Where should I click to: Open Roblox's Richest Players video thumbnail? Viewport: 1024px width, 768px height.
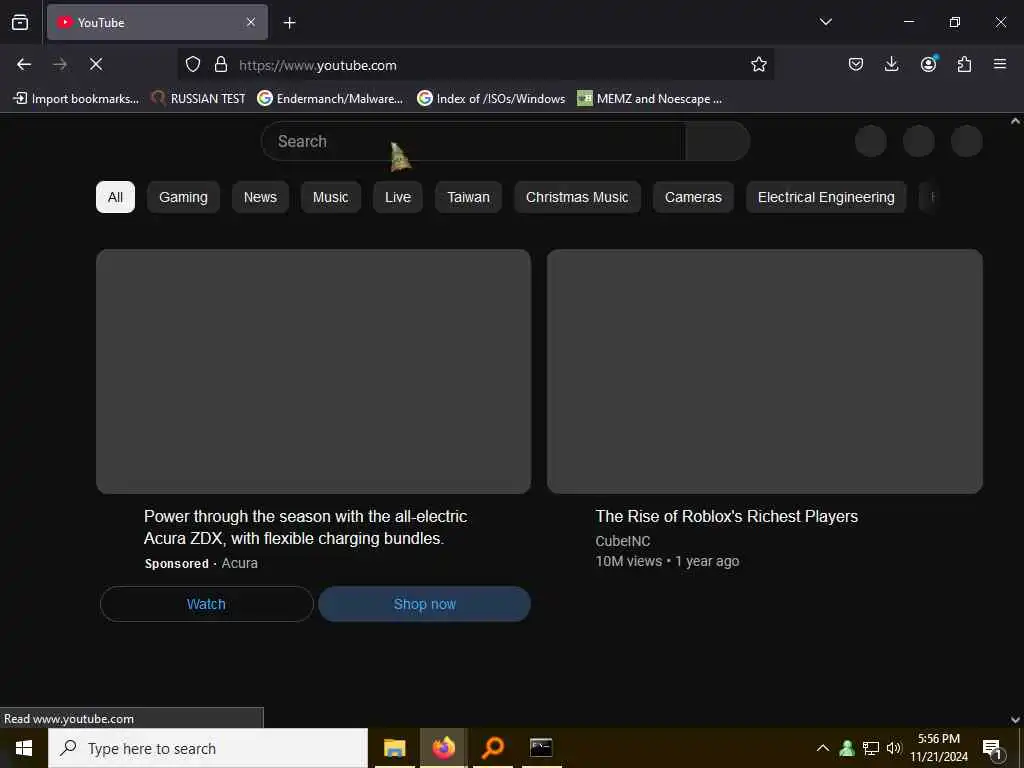coord(765,371)
